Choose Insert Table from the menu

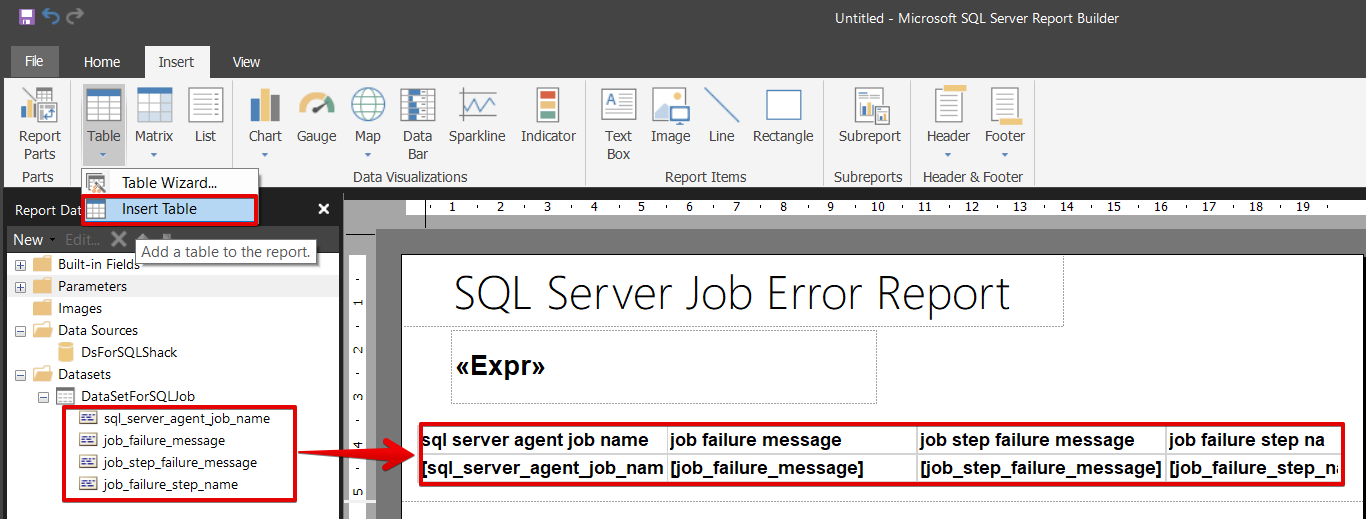click(170, 209)
